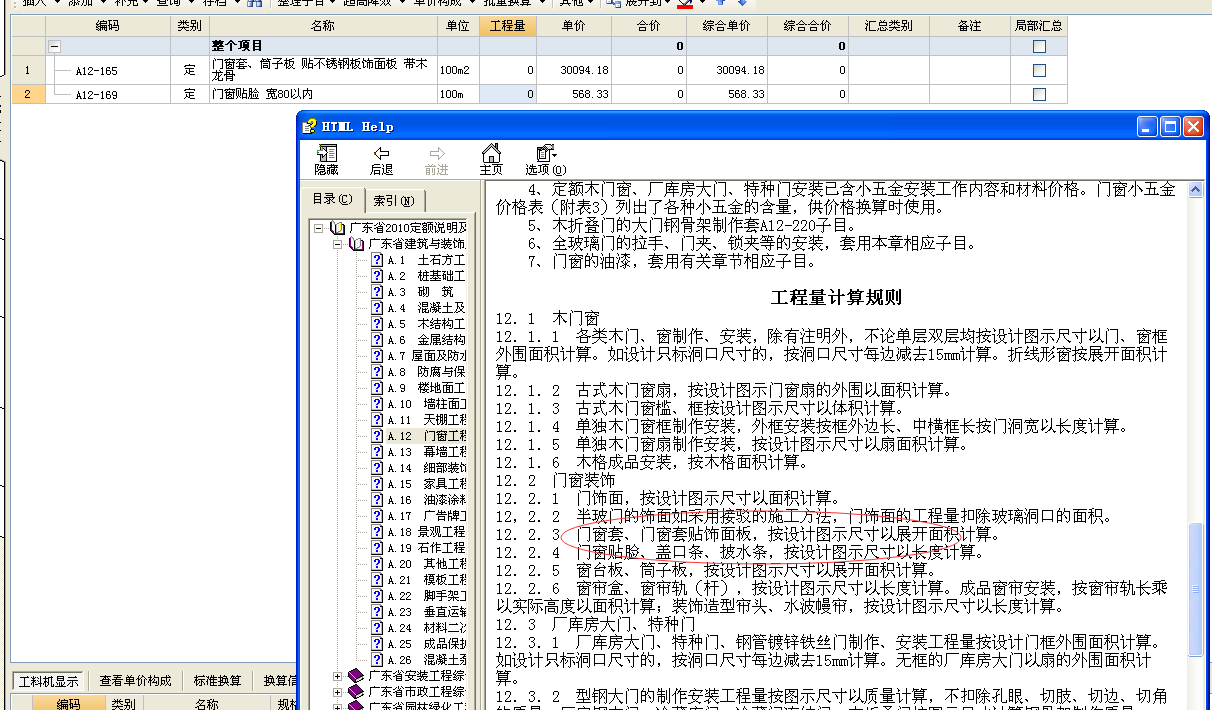Select the A.18 景观工程 topic icon
The height and width of the screenshot is (710, 1212).
pyautogui.click(x=377, y=532)
